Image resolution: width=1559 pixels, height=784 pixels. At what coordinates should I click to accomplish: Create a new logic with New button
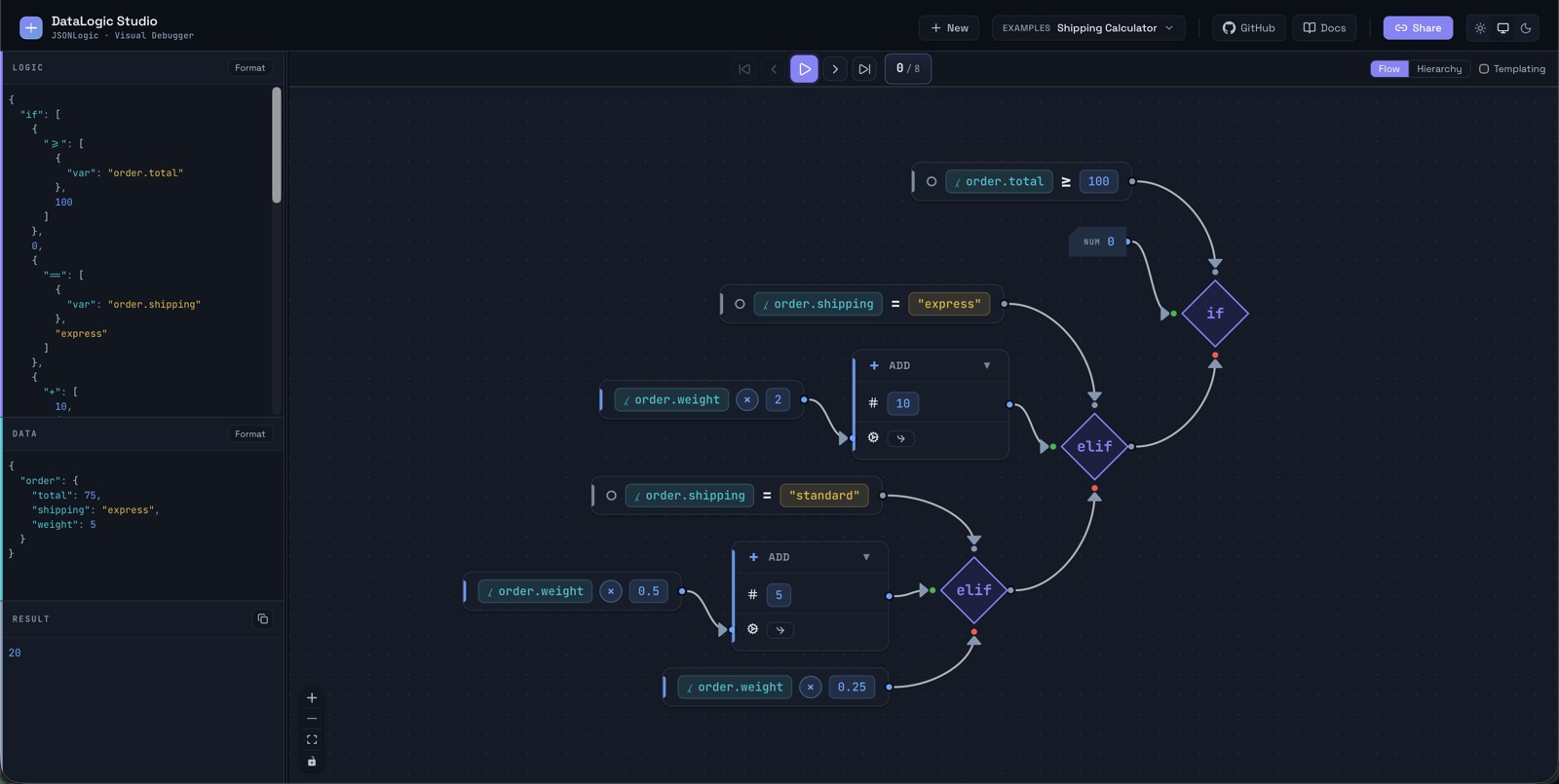tap(949, 28)
